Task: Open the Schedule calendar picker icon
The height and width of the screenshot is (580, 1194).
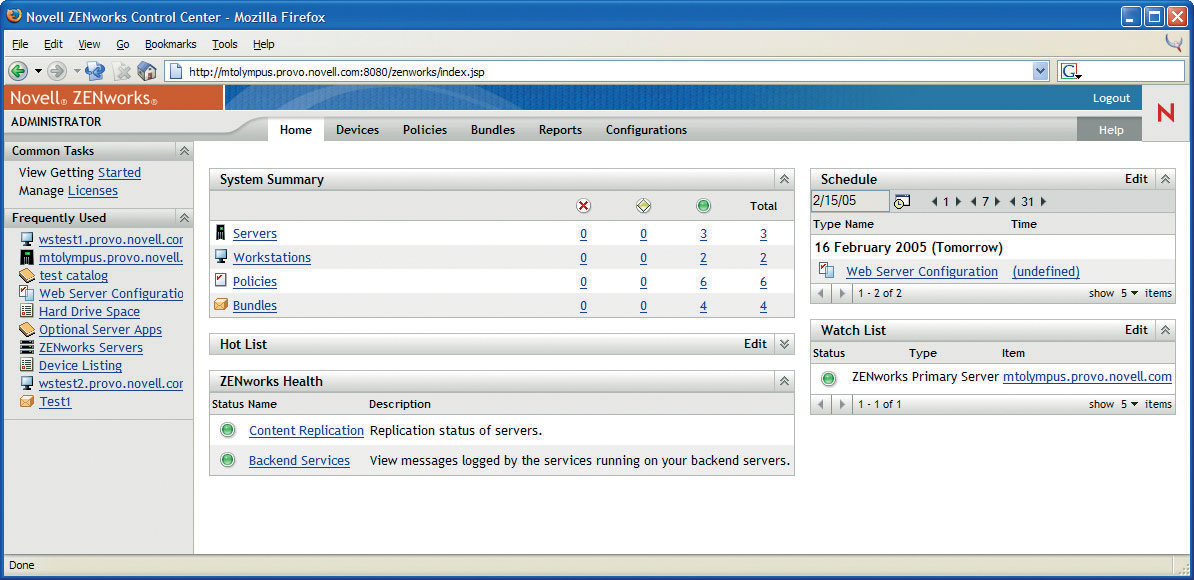Action: pos(902,202)
